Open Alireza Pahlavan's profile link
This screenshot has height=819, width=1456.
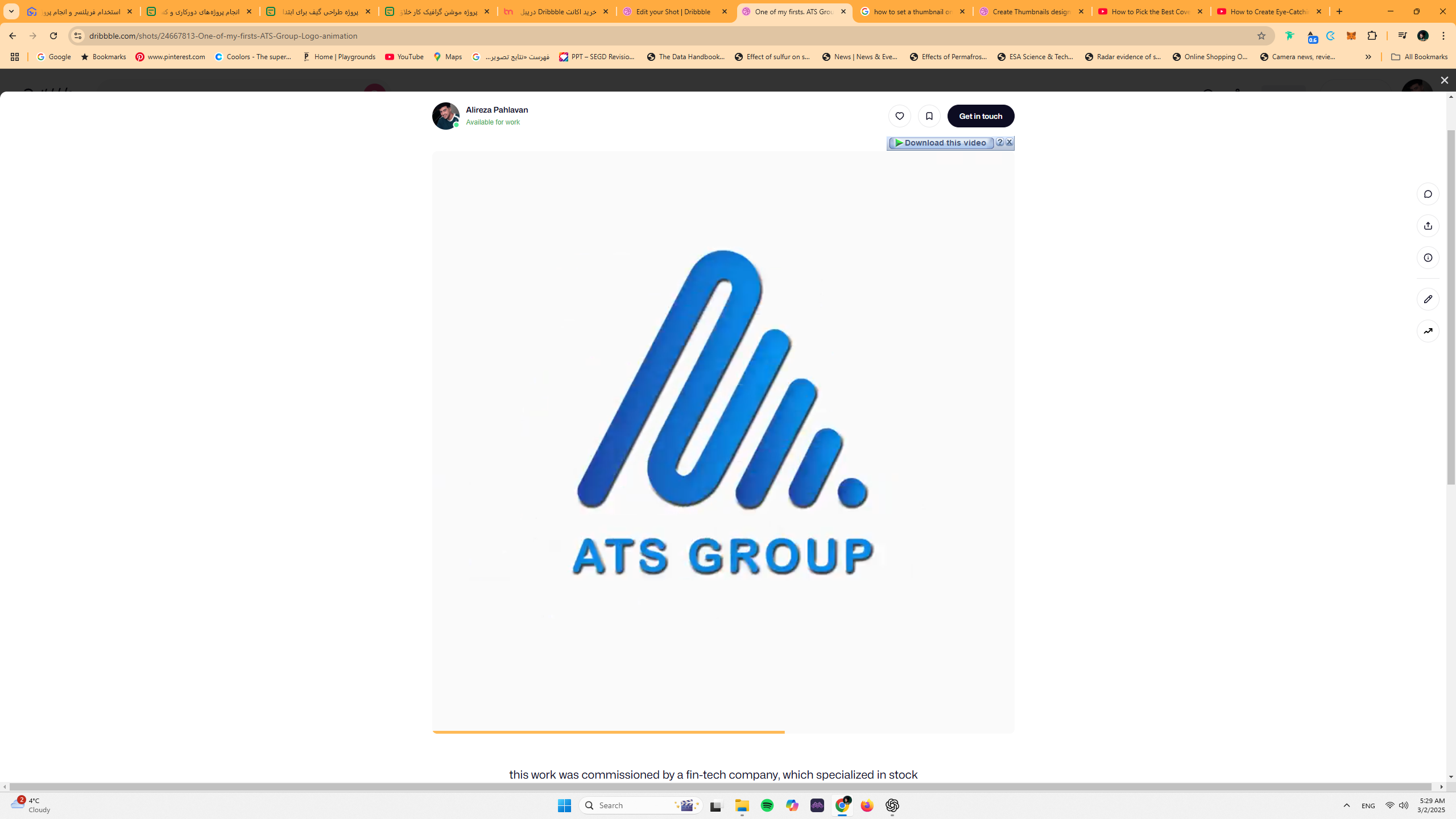[x=497, y=109]
